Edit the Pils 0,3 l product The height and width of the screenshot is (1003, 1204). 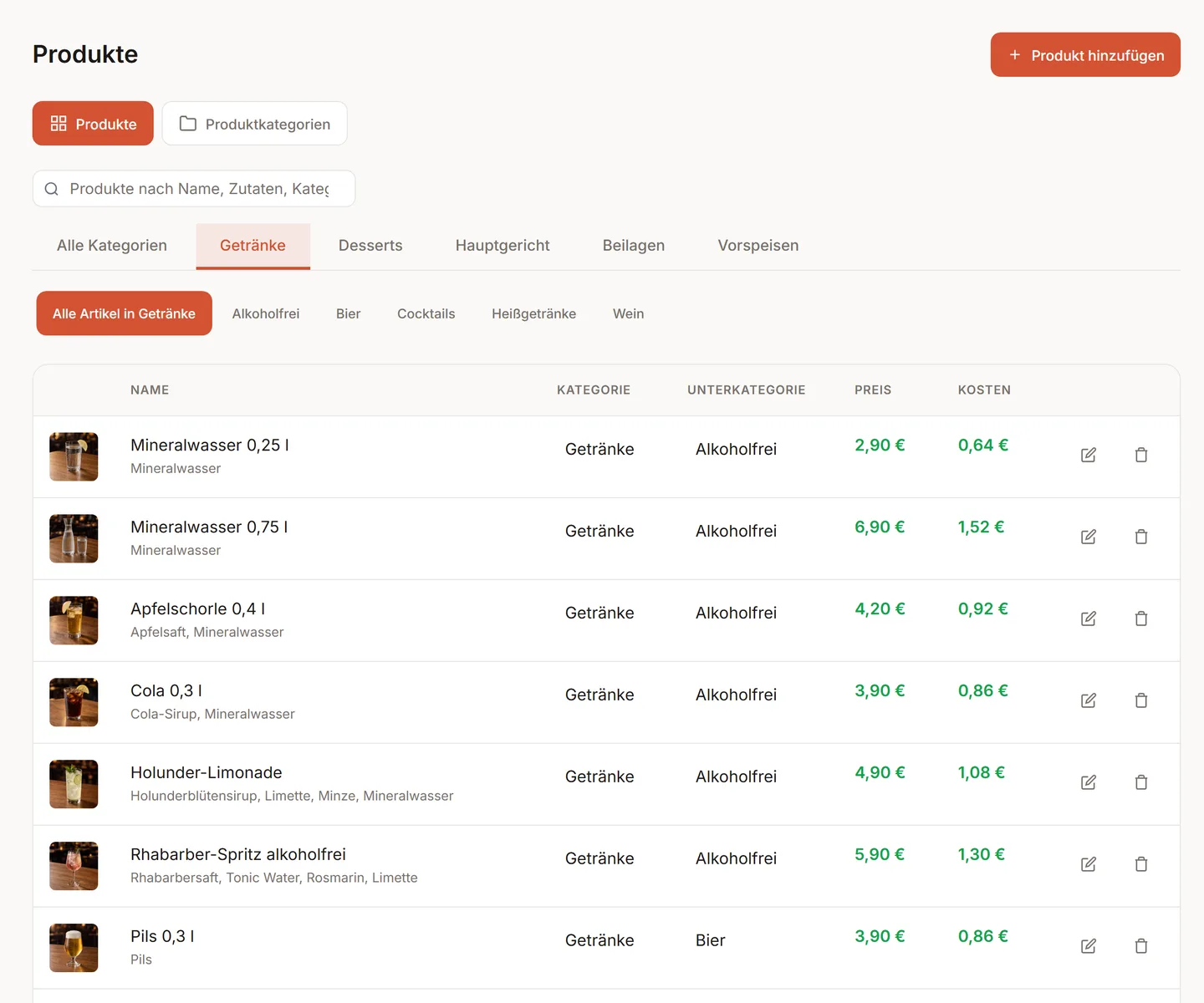click(x=1088, y=947)
